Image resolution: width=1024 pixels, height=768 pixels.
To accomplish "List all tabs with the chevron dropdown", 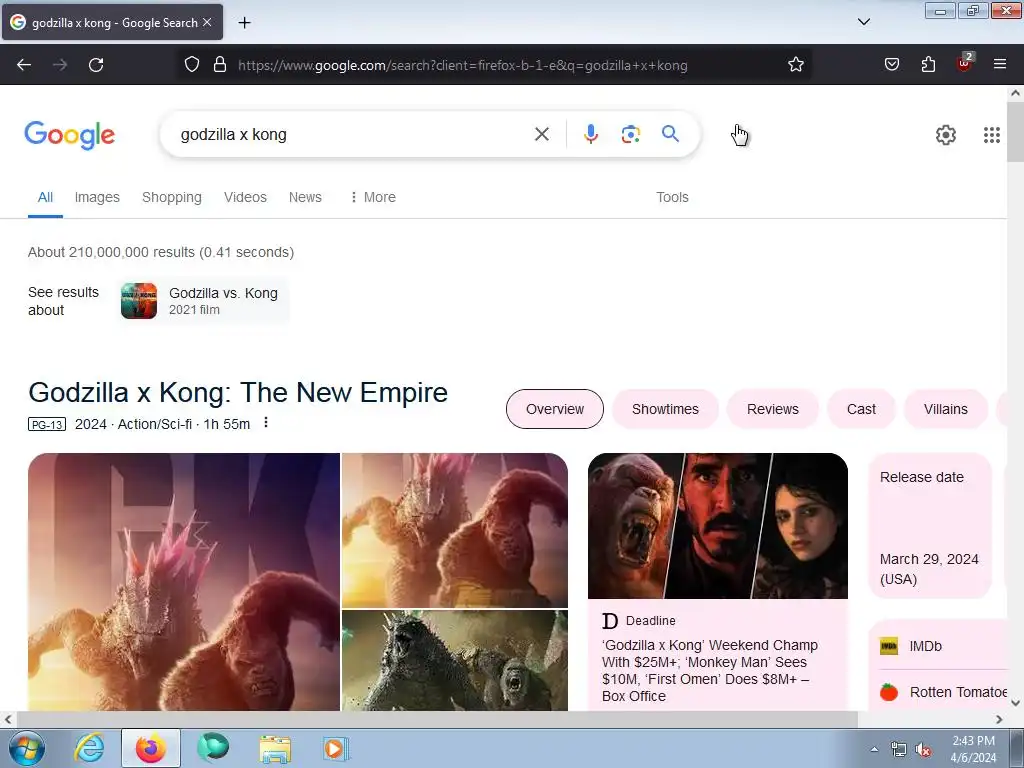I will 863,22.
